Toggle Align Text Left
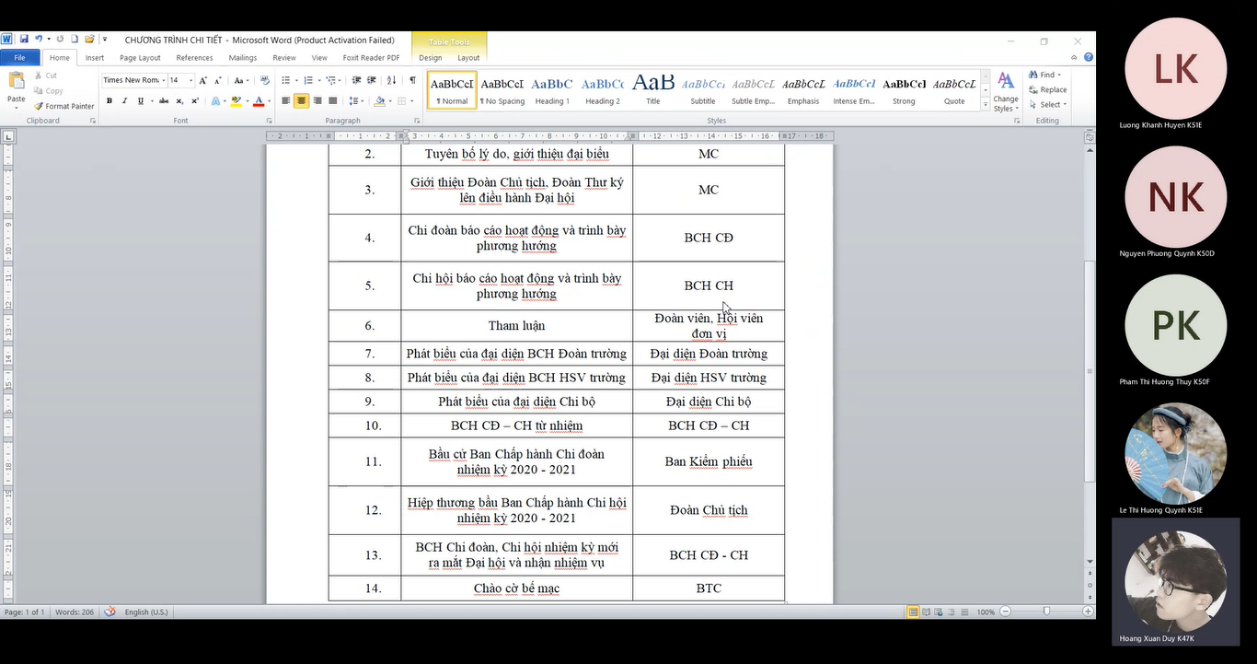 pos(285,101)
